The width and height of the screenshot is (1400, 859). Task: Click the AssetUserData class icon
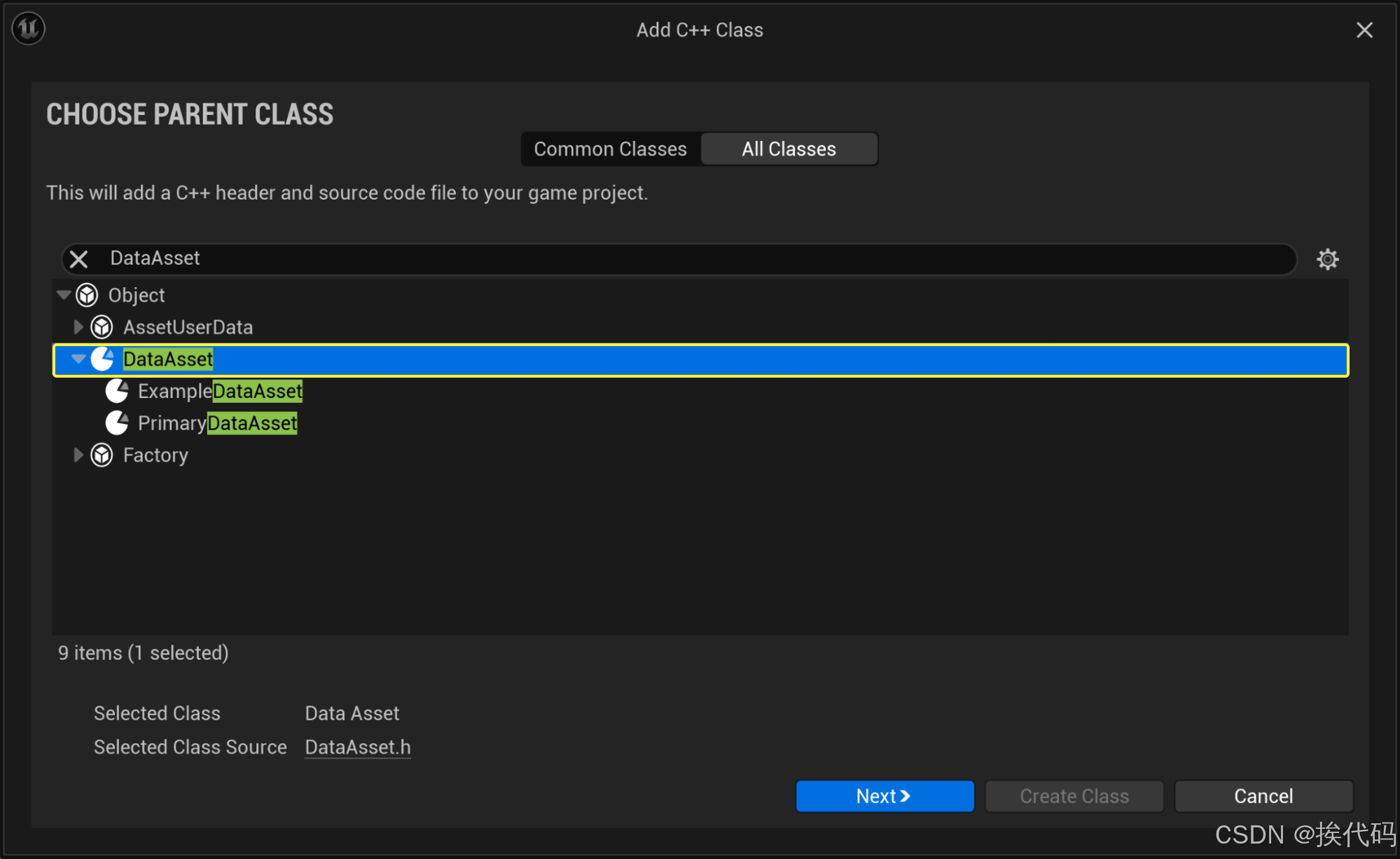point(102,327)
